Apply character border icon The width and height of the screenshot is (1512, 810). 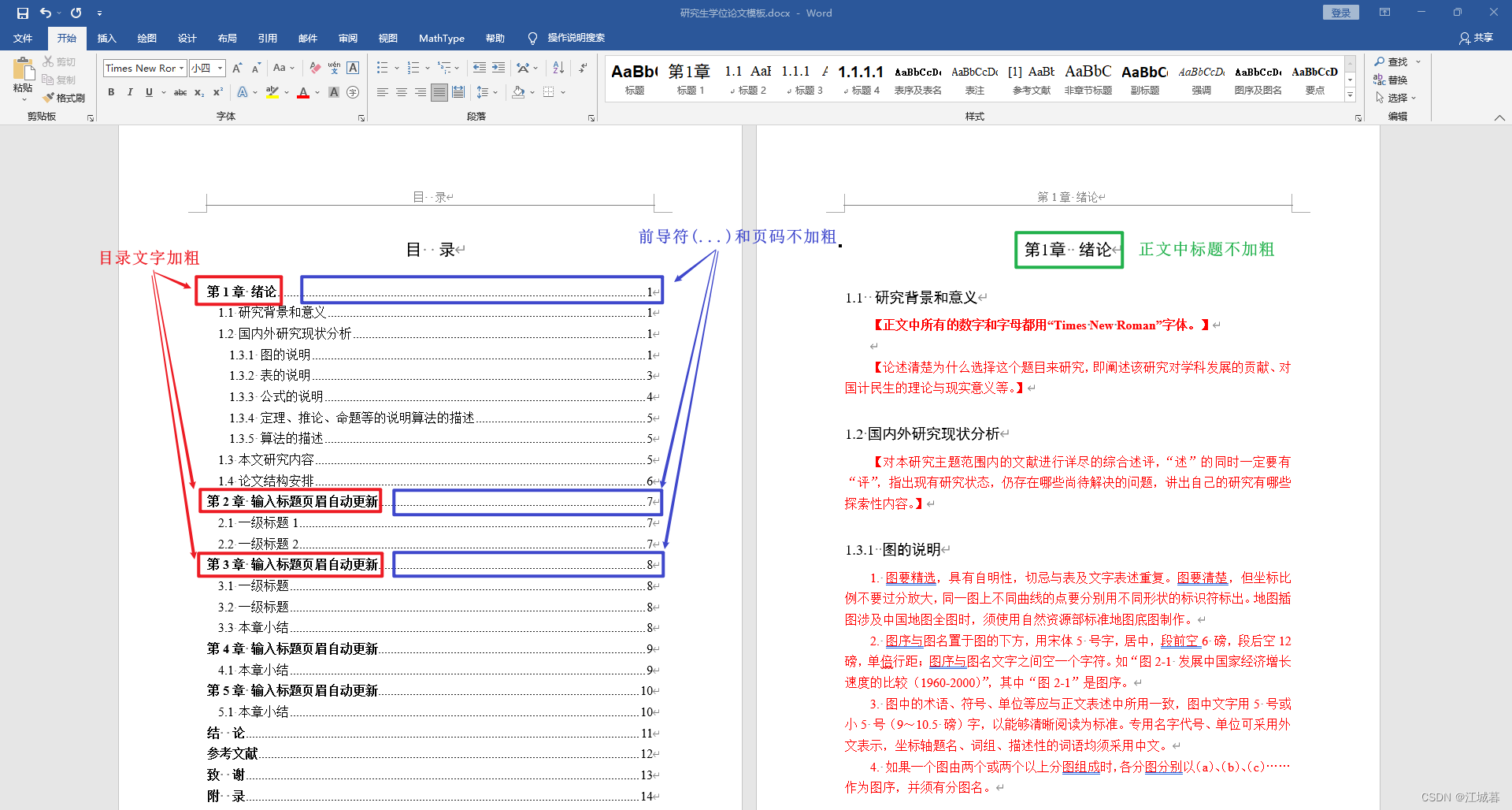353,68
